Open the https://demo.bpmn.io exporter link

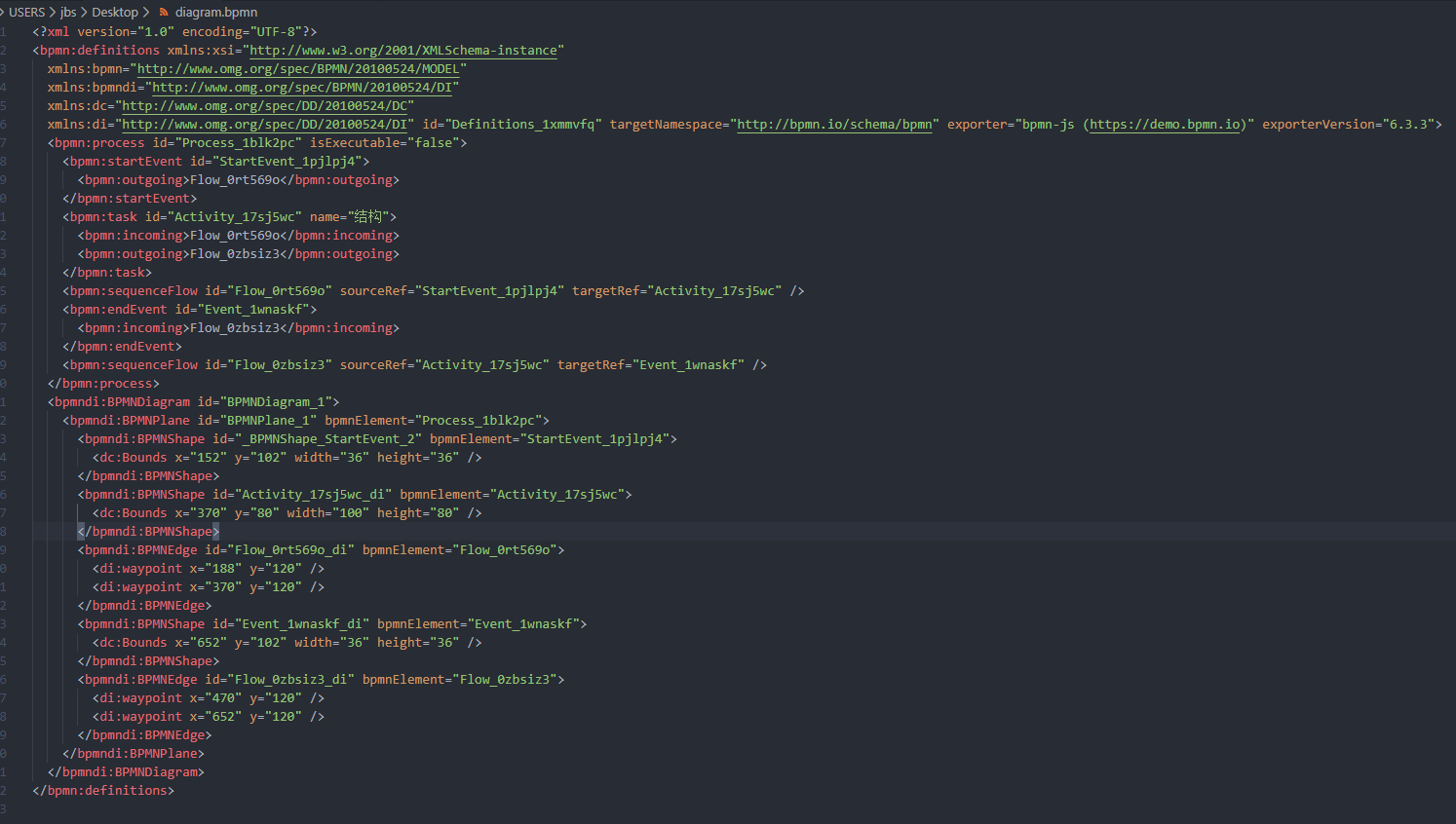[1166, 125]
